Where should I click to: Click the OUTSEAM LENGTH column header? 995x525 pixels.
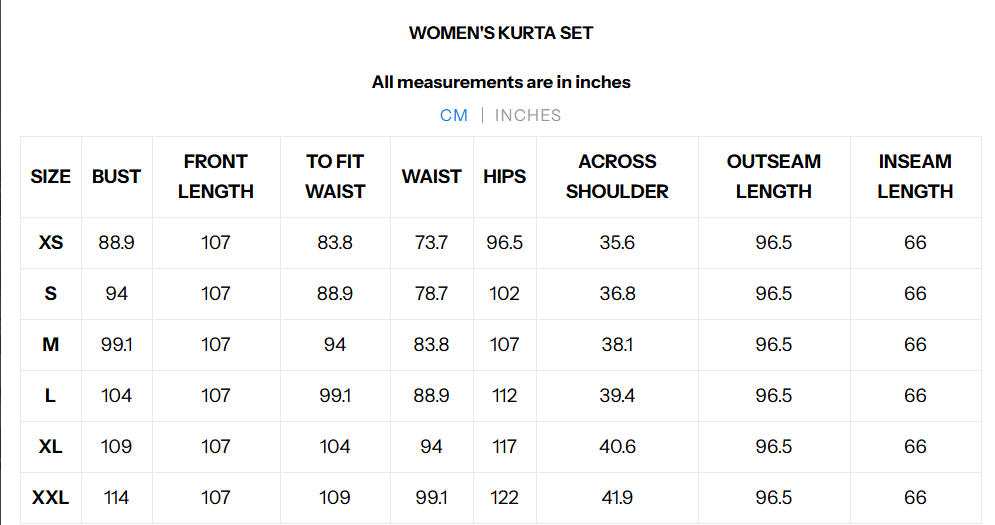tap(774, 176)
